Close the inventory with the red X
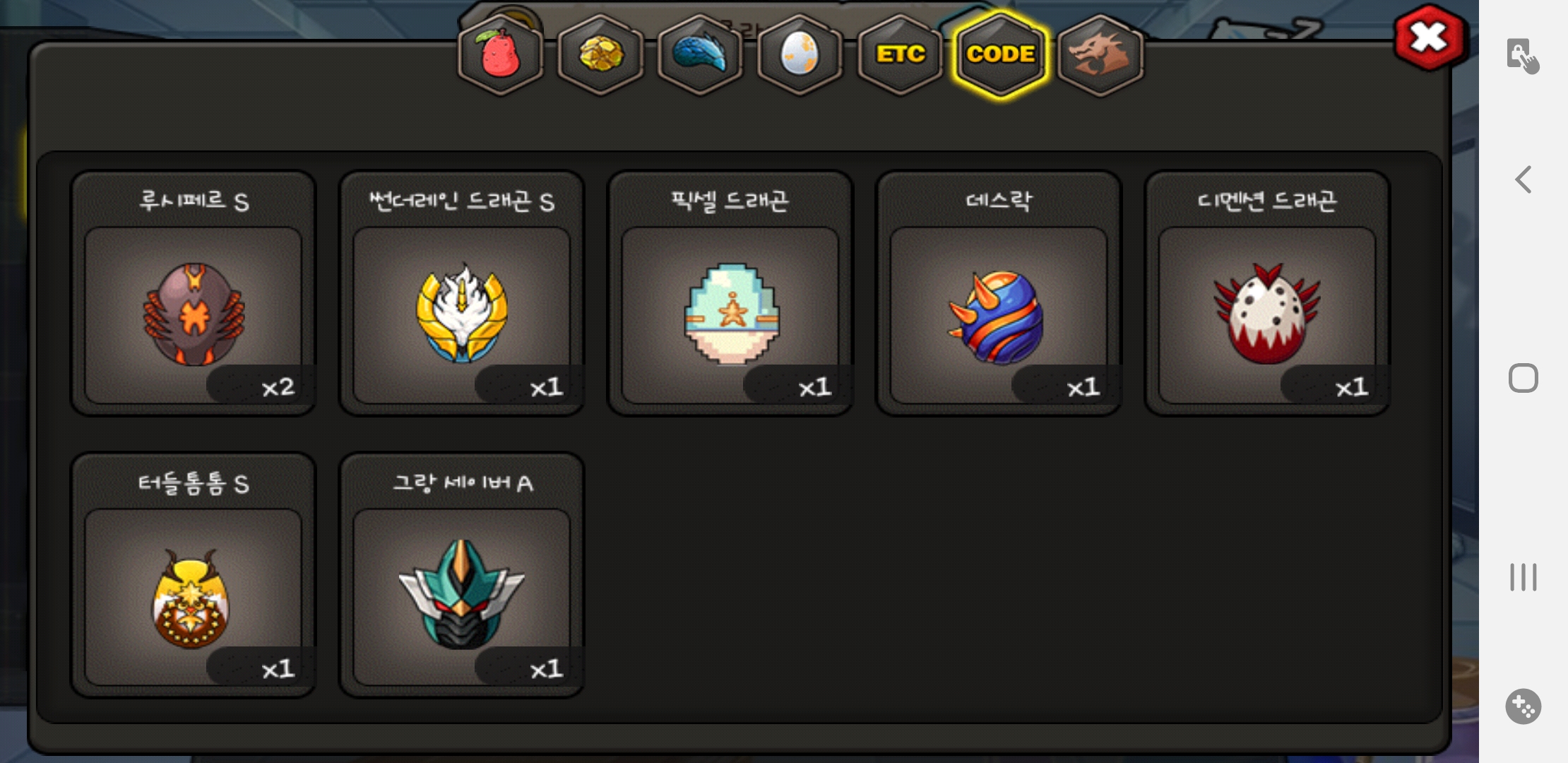 click(x=1429, y=37)
